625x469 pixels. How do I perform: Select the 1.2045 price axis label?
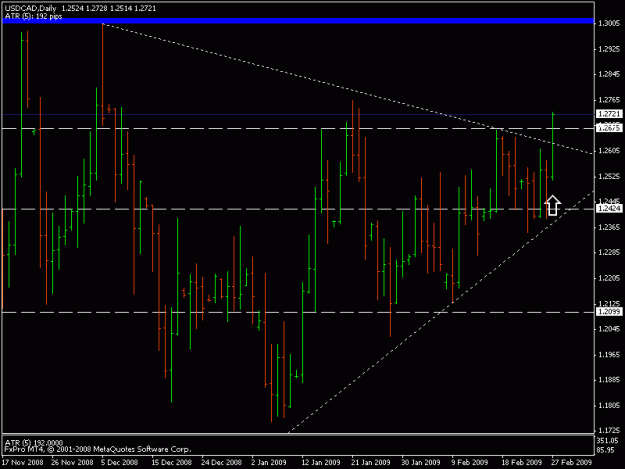click(x=609, y=329)
